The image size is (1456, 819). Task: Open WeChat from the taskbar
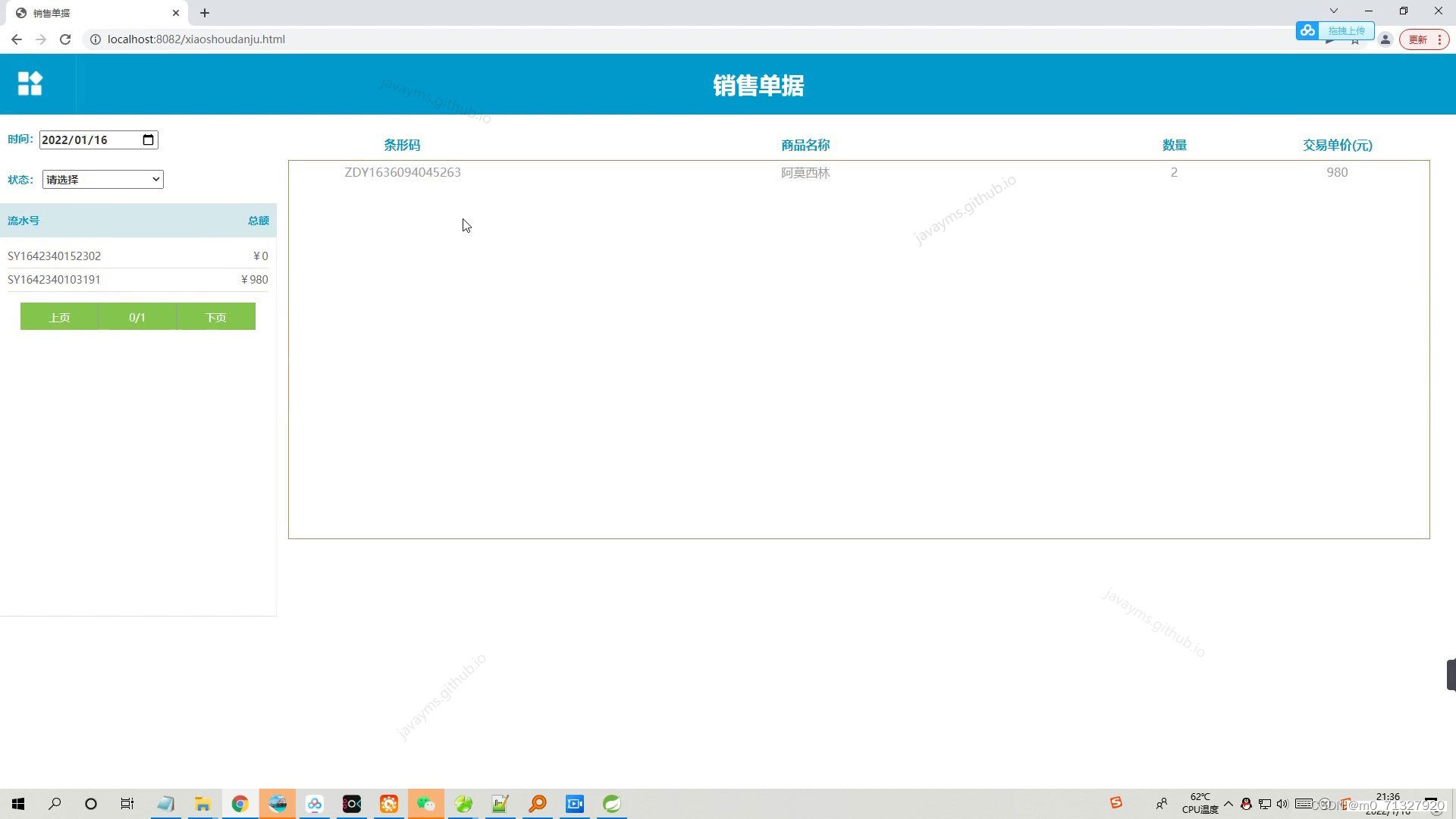click(426, 804)
